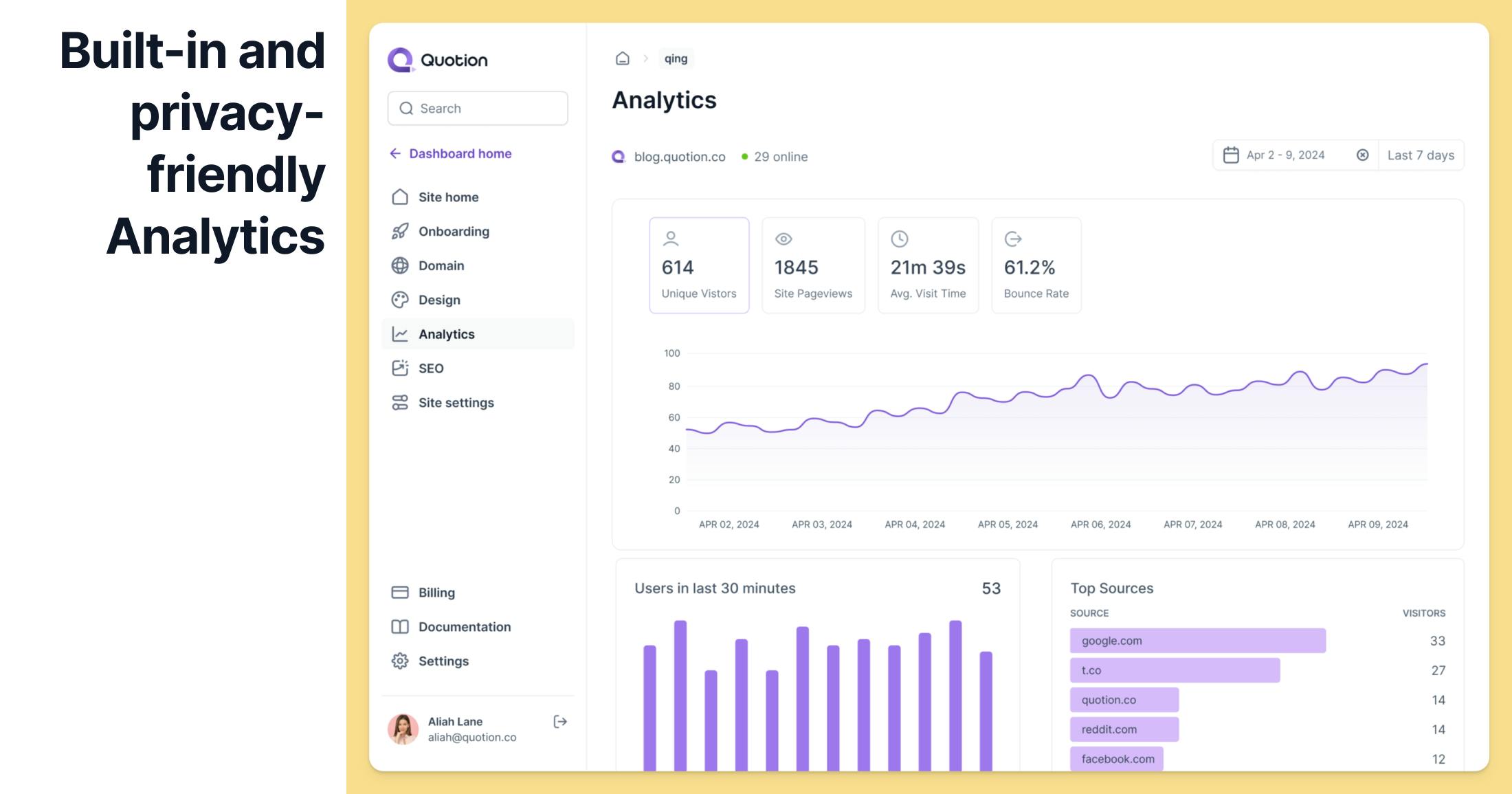Screen dimensions: 1512x794
Task: Click the blog.quotion.co site name
Action: point(680,157)
